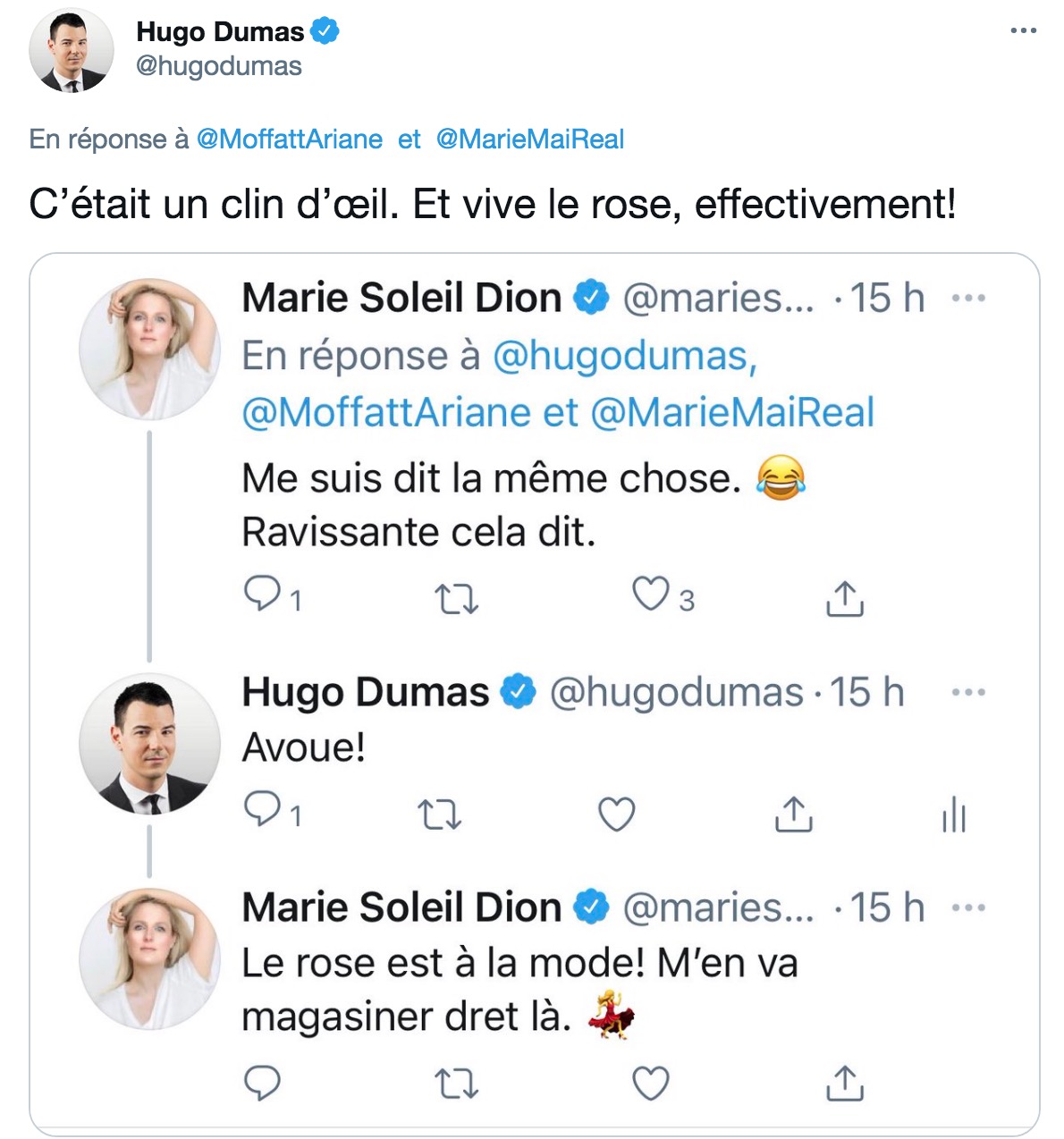
Task: Open more options on the "Avoue!" tweet
Action: [968, 693]
